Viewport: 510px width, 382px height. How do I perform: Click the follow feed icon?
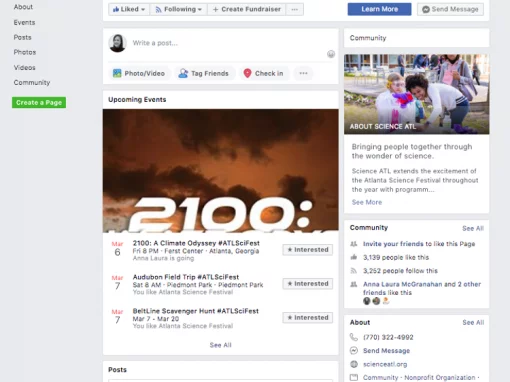354,271
